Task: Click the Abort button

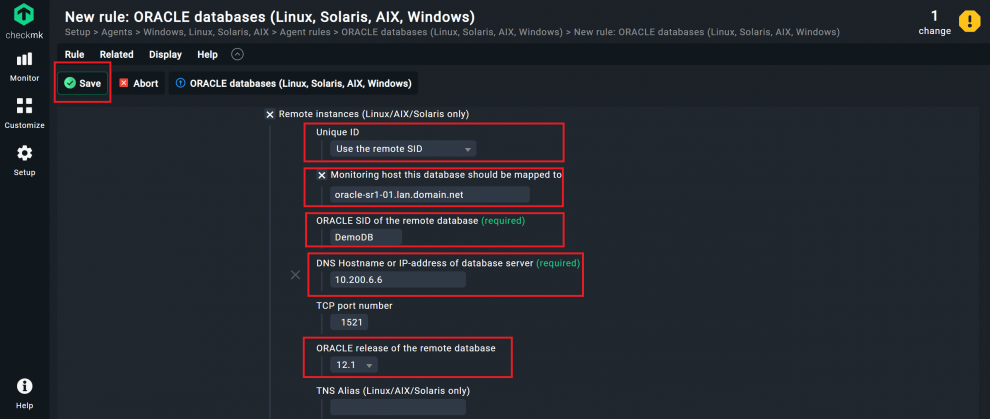Action: point(138,83)
